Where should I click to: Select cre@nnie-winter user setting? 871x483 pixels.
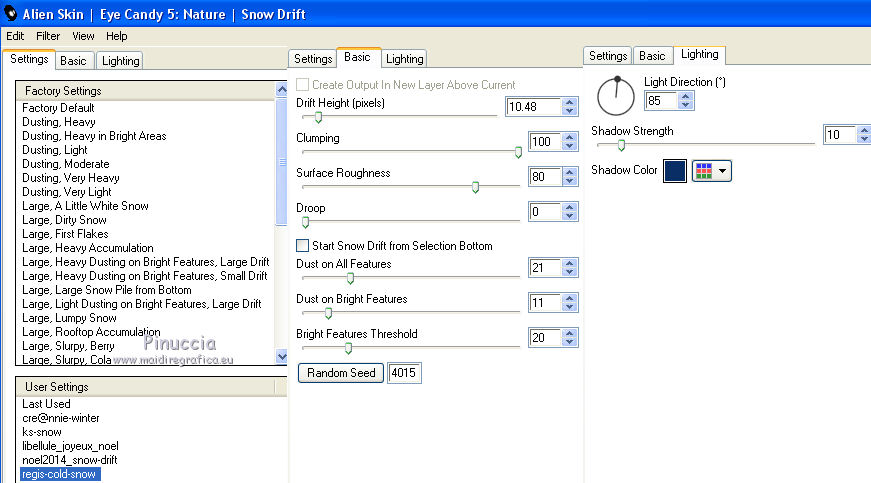coord(61,417)
